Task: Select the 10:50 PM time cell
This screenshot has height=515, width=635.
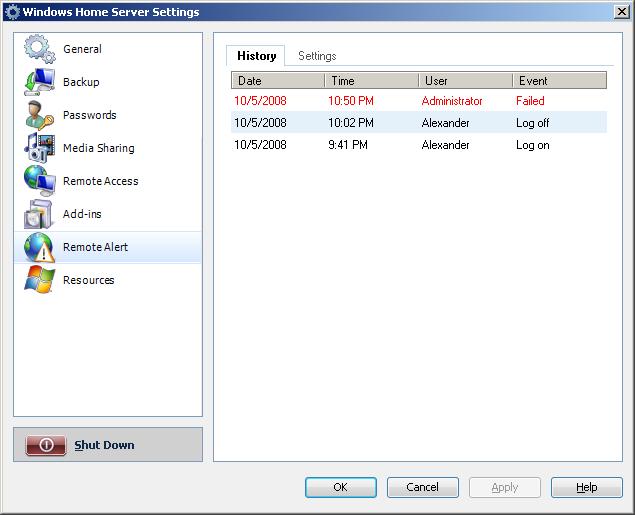Action: click(x=351, y=101)
